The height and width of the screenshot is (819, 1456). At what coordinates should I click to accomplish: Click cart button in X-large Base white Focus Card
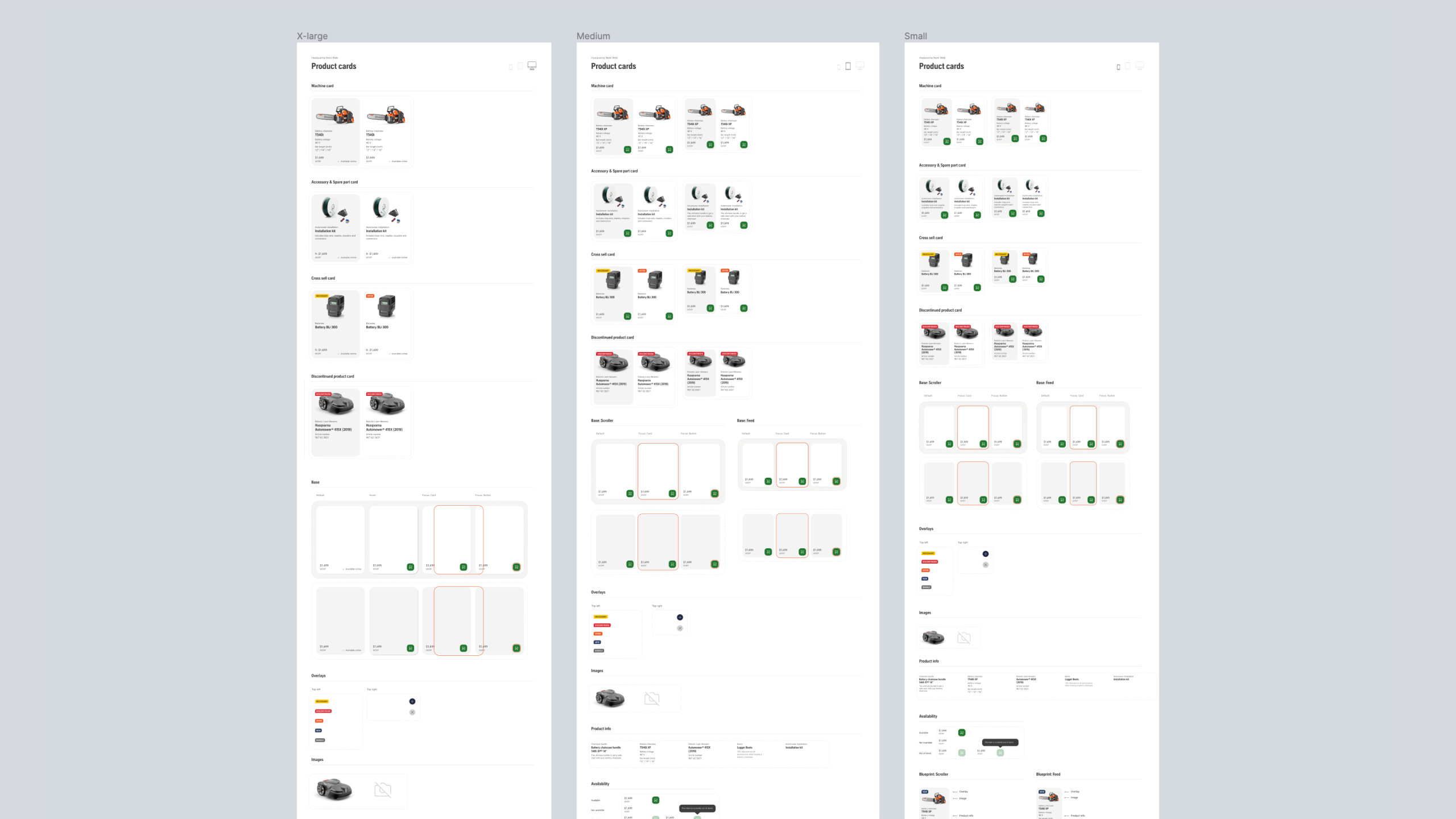click(464, 567)
